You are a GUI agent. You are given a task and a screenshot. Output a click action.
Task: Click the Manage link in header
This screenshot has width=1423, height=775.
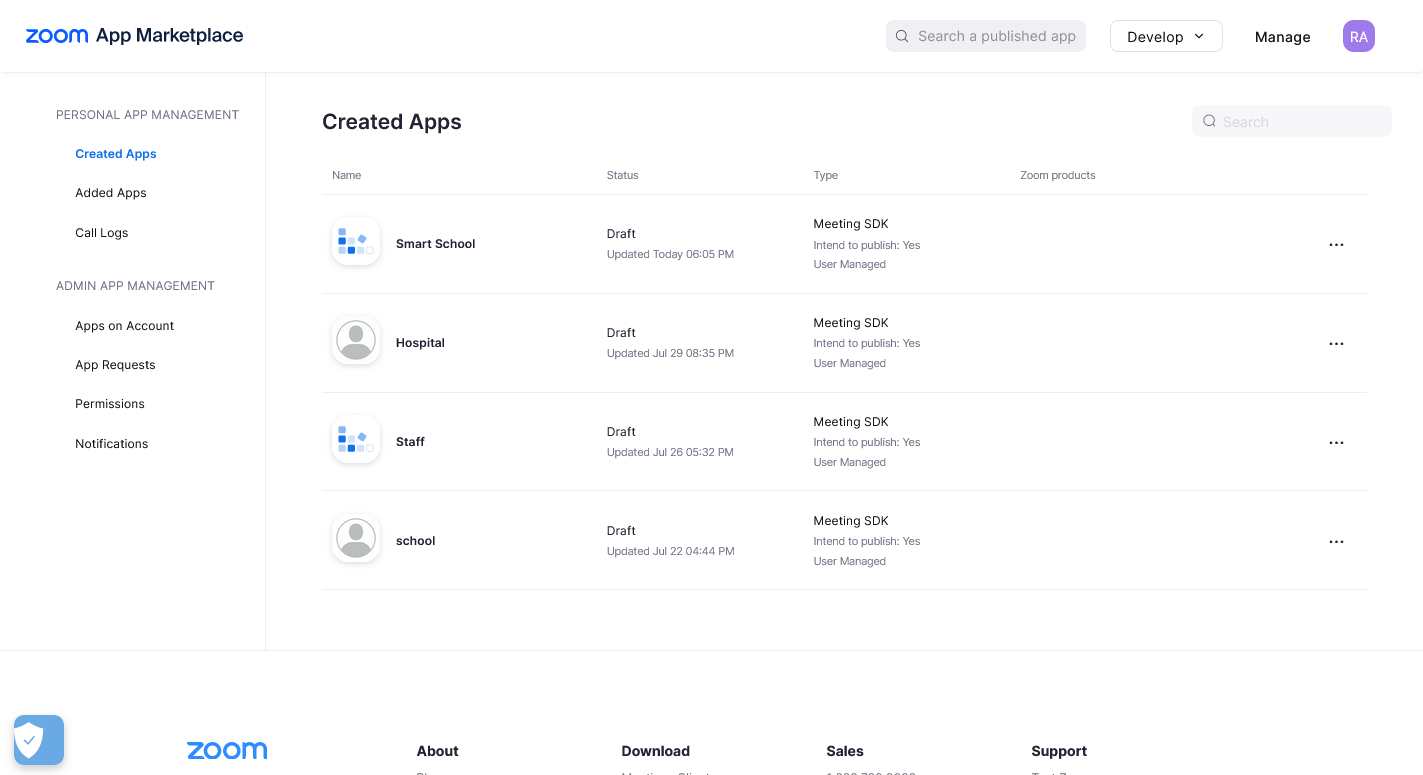[1282, 37]
